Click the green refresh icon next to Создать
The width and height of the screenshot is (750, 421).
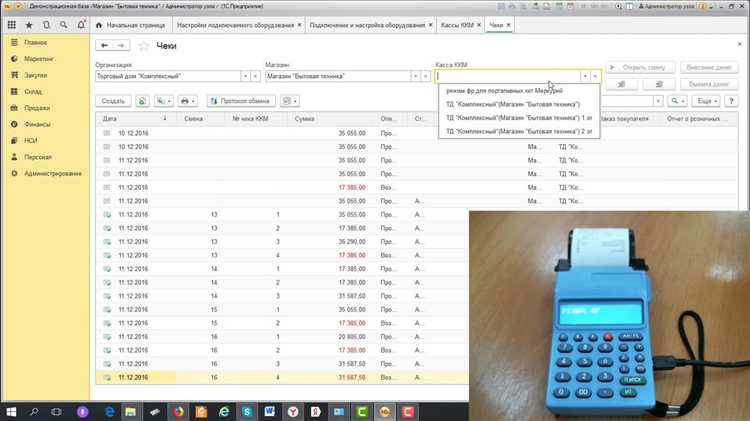click(142, 101)
